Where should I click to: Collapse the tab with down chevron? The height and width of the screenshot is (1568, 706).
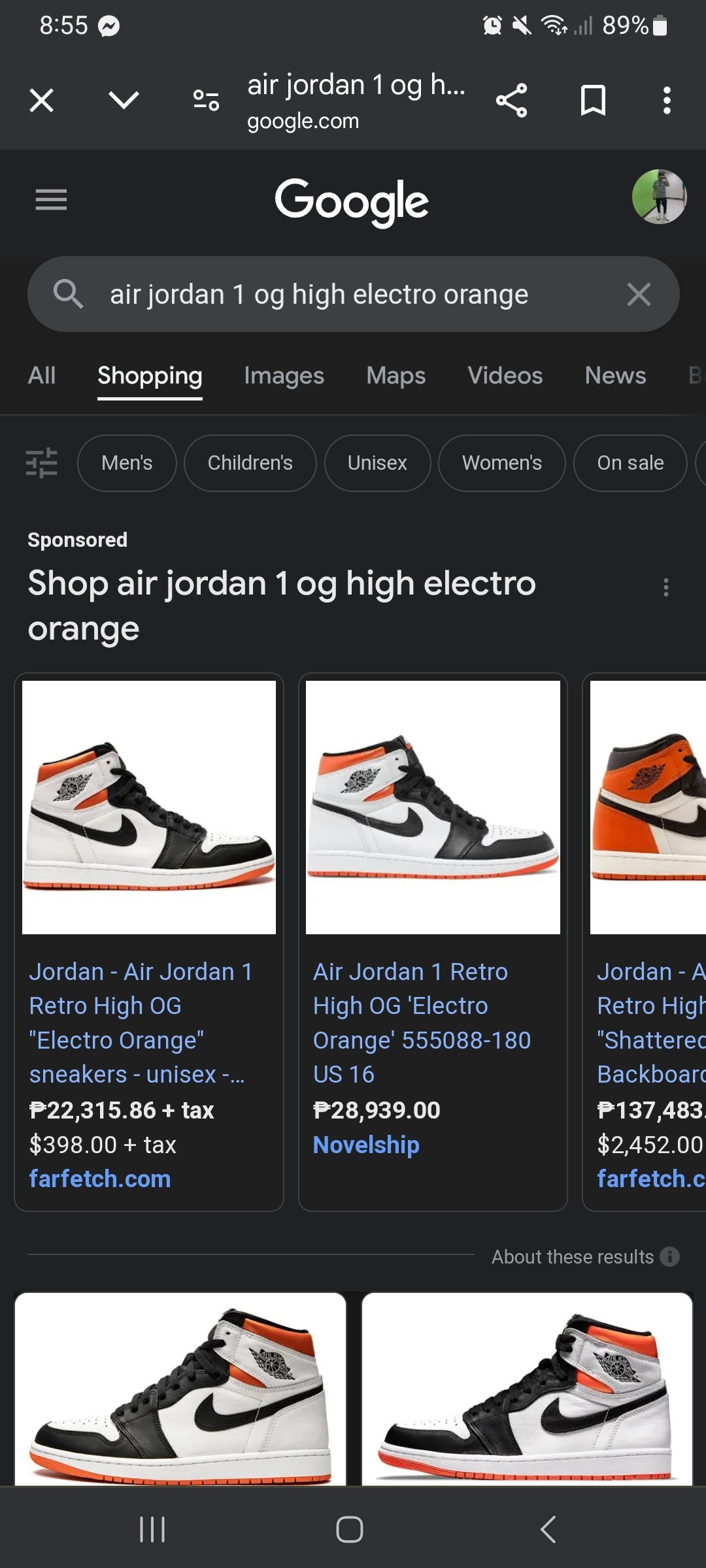pyautogui.click(x=124, y=101)
